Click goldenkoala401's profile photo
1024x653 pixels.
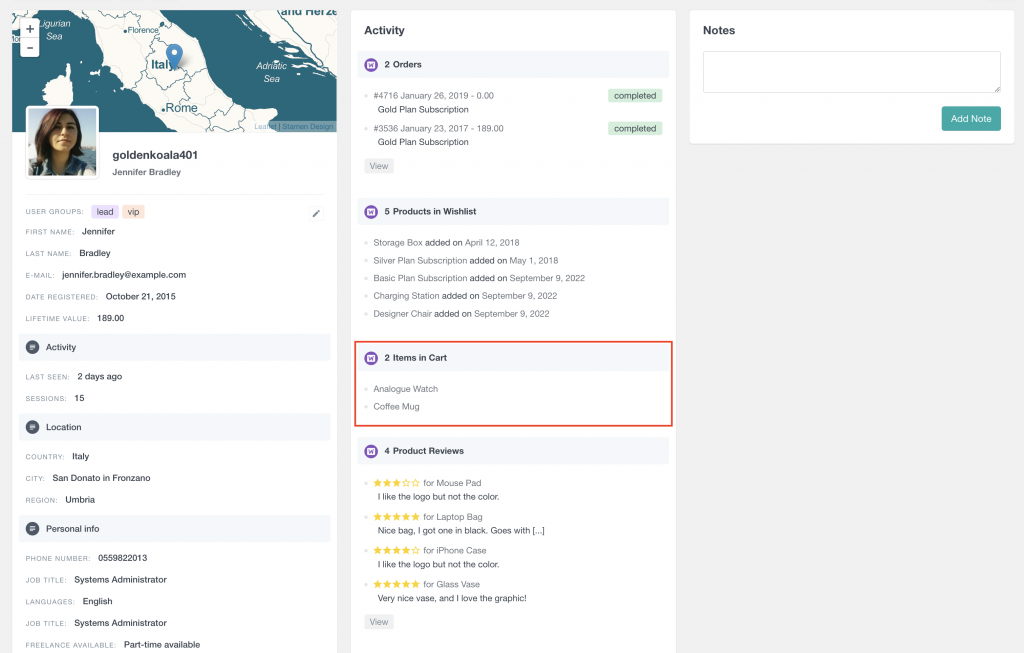[61, 142]
